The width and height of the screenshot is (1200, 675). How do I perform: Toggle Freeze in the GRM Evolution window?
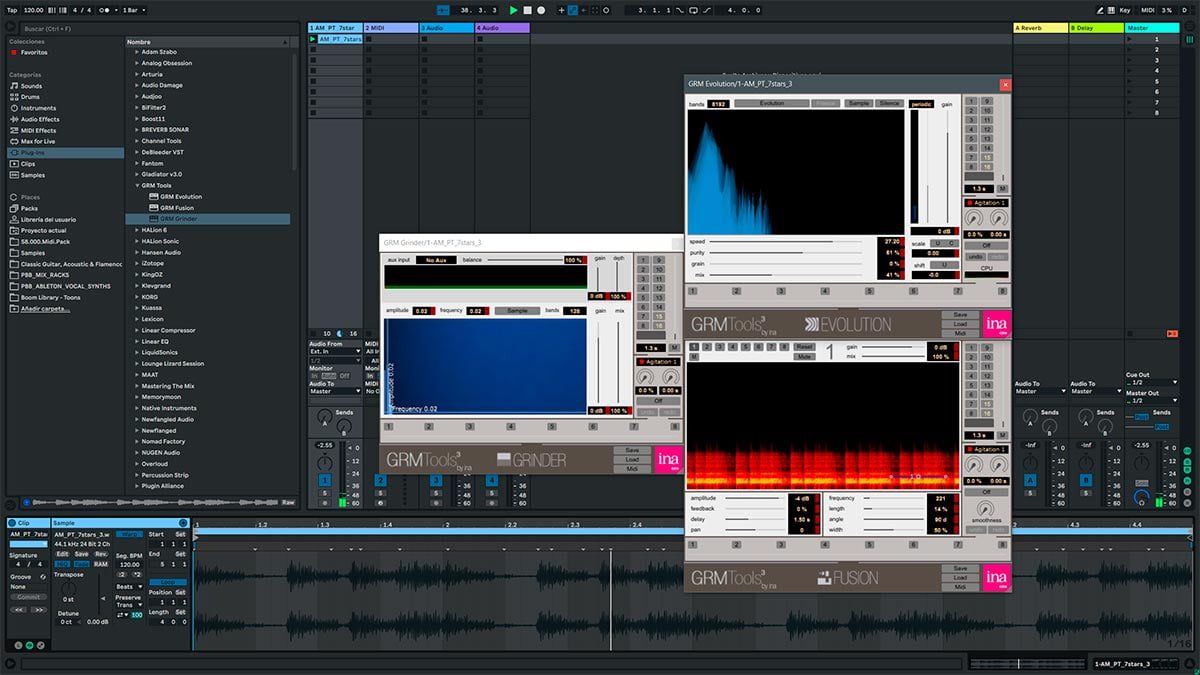(826, 103)
